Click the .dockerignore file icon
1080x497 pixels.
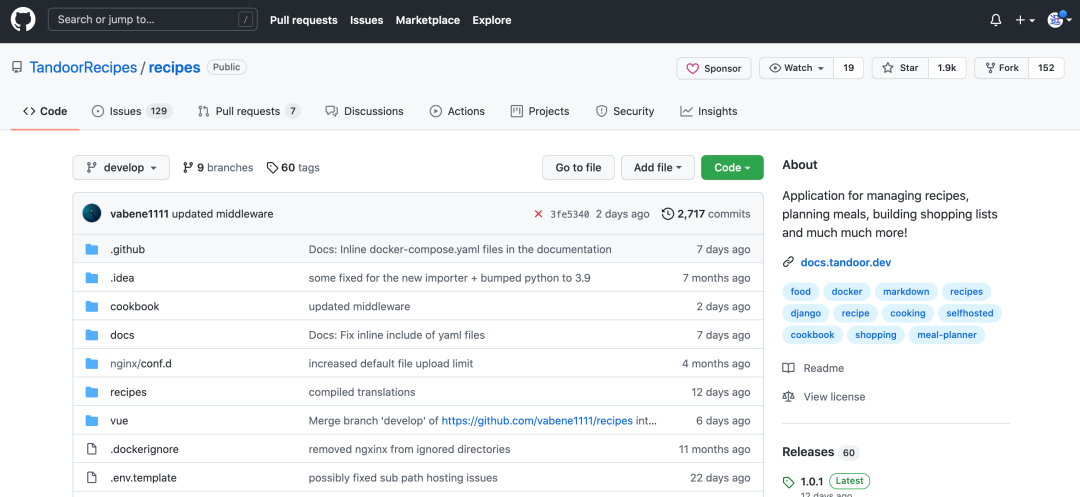pyautogui.click(x=92, y=450)
